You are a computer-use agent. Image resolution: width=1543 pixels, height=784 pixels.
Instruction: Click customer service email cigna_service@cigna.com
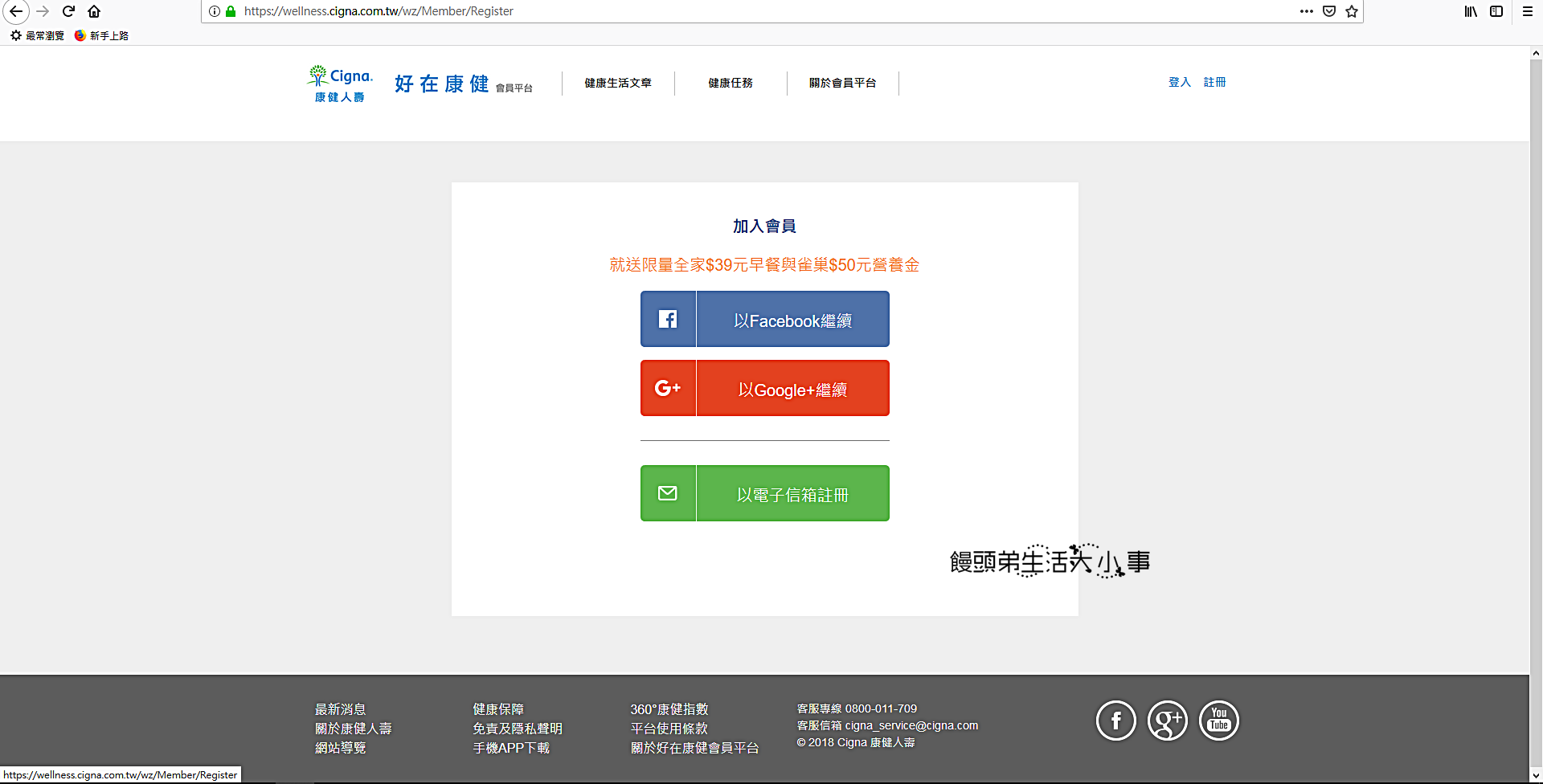tap(912, 725)
